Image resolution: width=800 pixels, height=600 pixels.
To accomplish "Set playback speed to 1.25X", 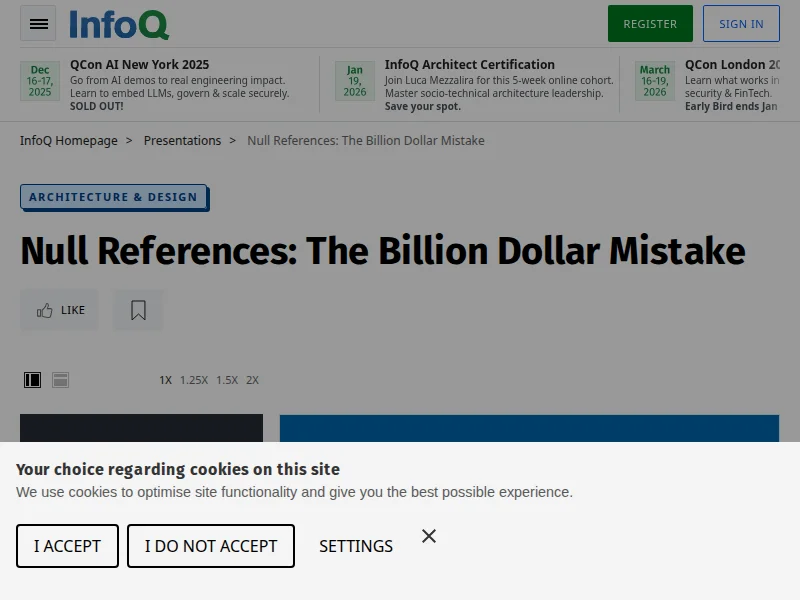I will tap(194, 380).
